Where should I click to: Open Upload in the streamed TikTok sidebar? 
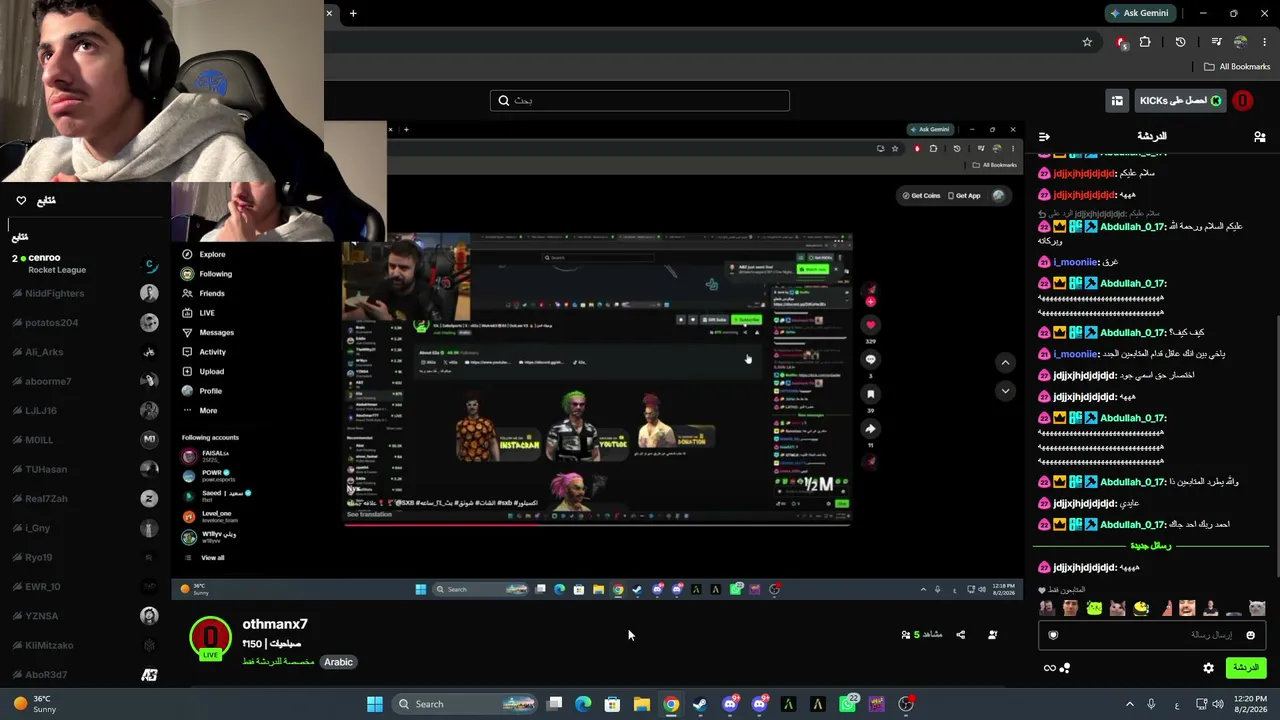tap(202, 371)
